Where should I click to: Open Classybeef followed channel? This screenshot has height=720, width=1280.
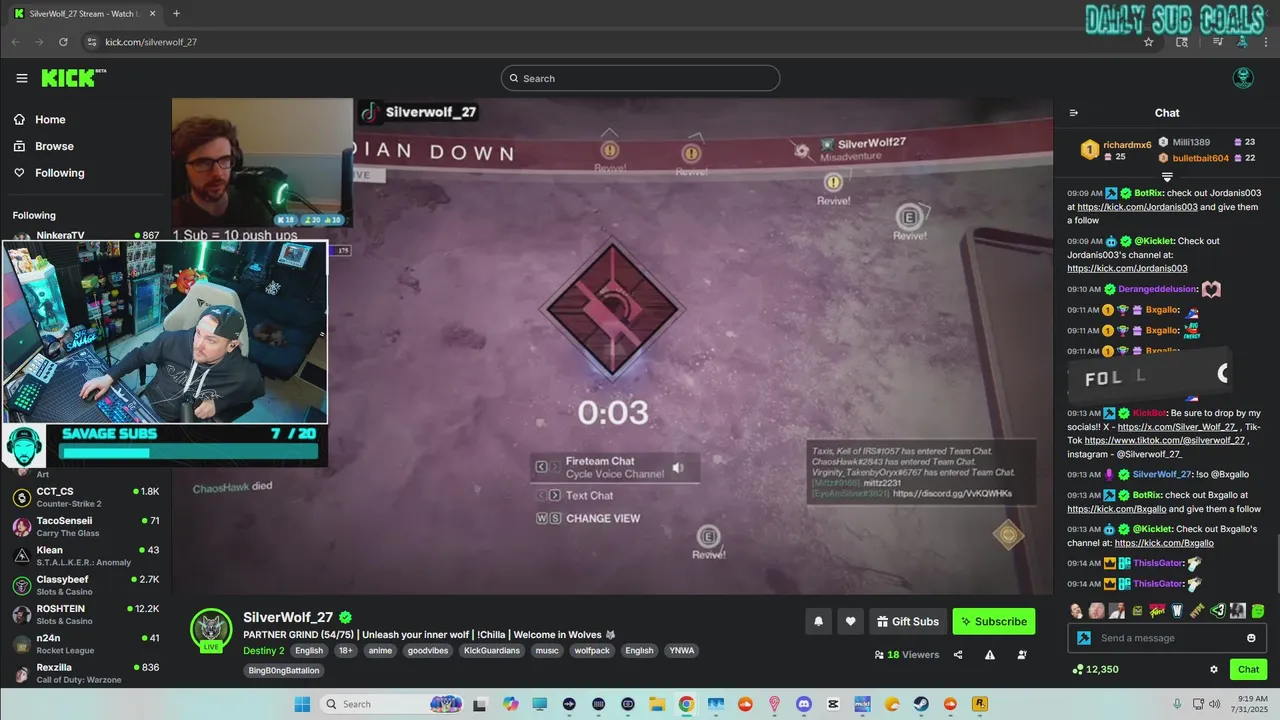click(86, 585)
